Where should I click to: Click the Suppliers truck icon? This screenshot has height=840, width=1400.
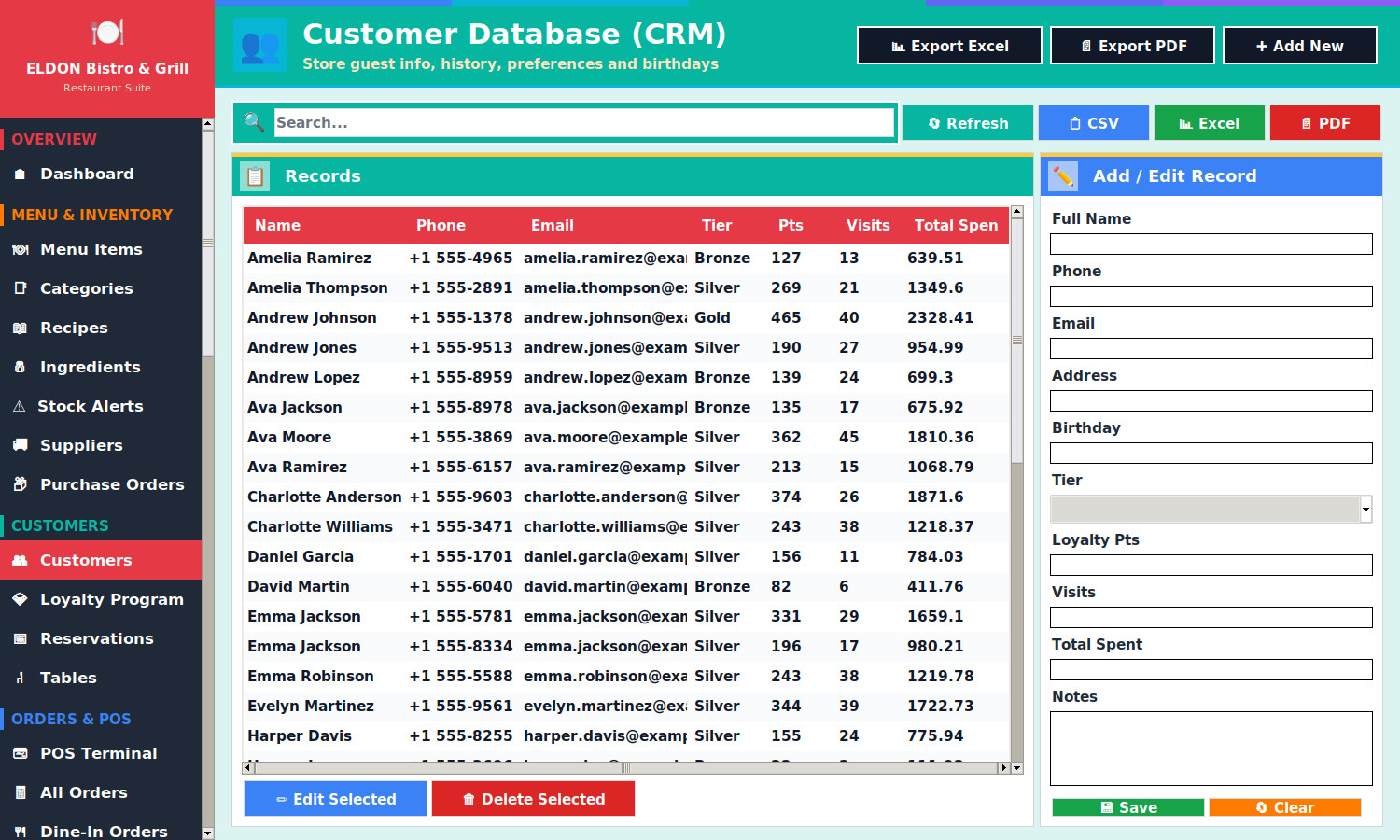point(20,445)
